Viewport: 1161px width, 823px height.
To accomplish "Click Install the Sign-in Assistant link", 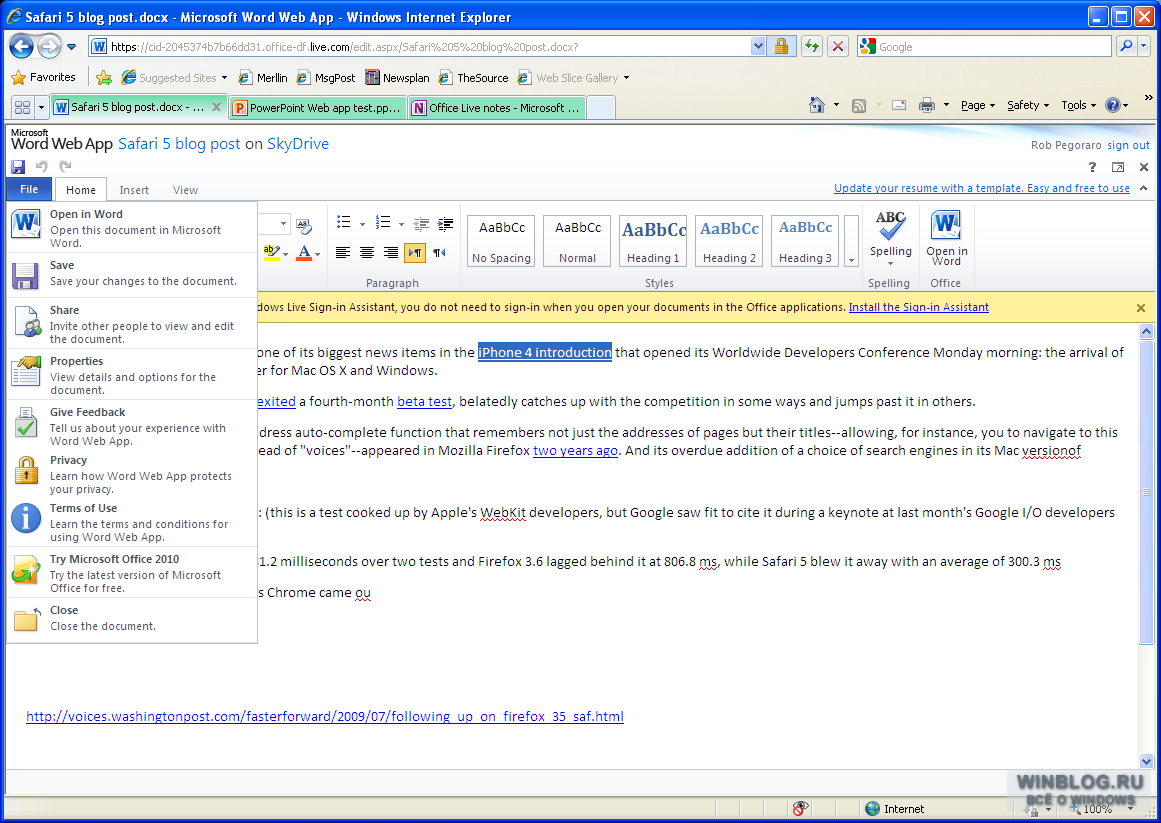I will click(918, 307).
